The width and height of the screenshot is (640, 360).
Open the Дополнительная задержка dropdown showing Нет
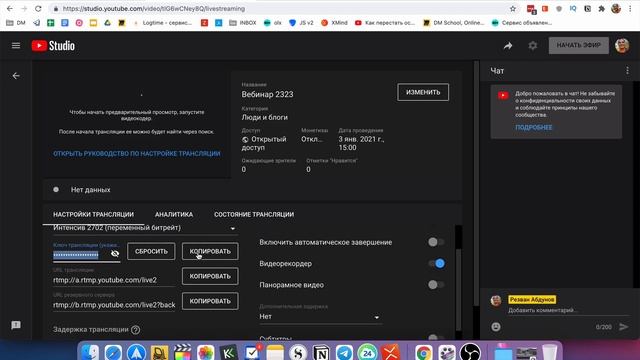coord(320,317)
